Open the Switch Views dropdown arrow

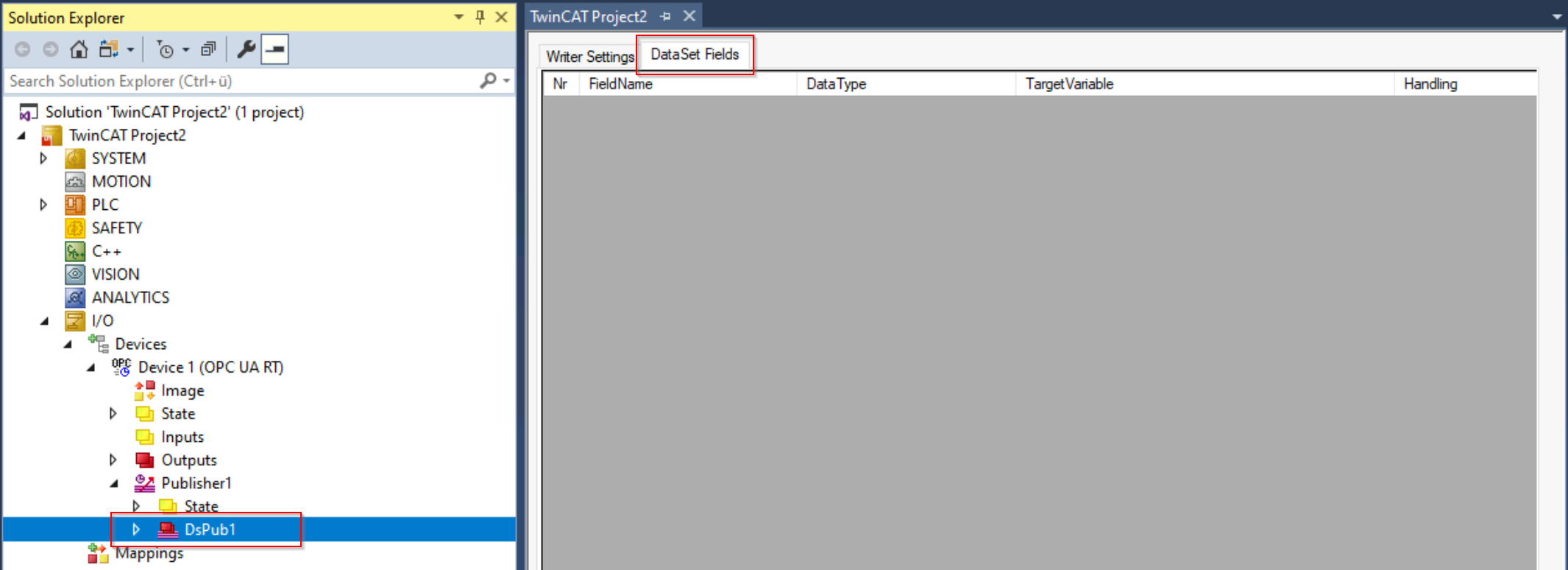pyautogui.click(x=130, y=50)
